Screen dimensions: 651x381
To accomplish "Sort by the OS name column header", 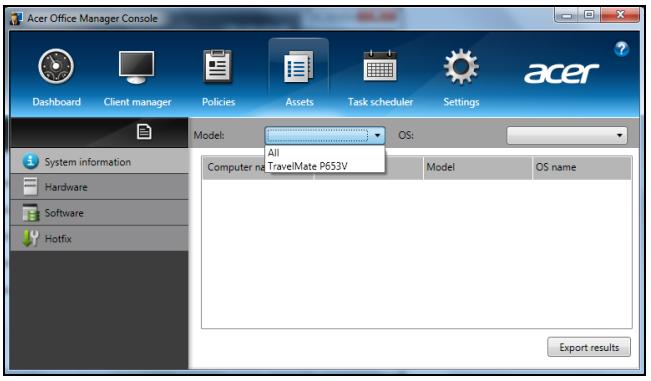I will click(582, 167).
